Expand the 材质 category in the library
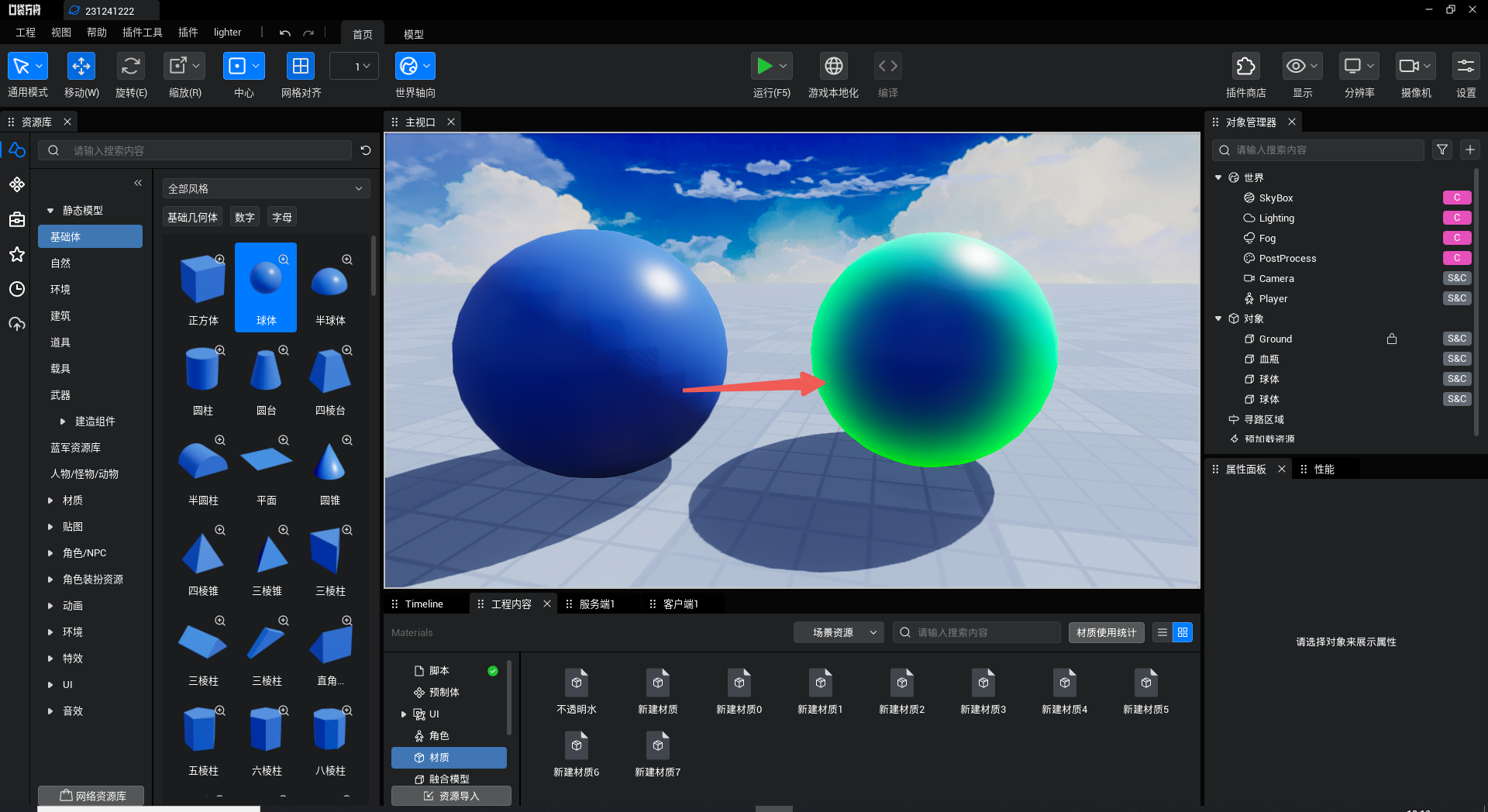Viewport: 1488px width, 812px height. click(x=50, y=501)
